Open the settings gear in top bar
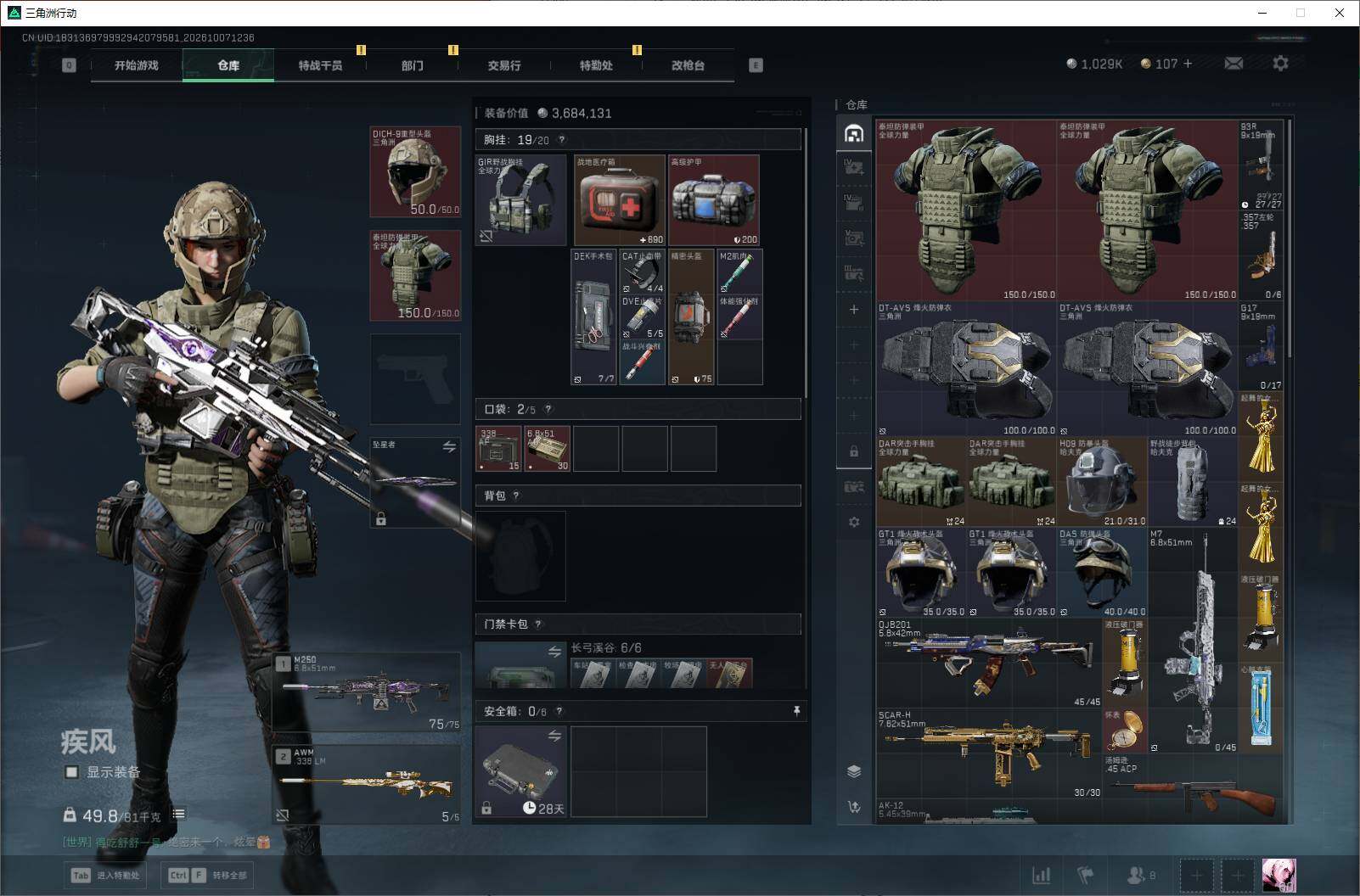 click(1280, 64)
